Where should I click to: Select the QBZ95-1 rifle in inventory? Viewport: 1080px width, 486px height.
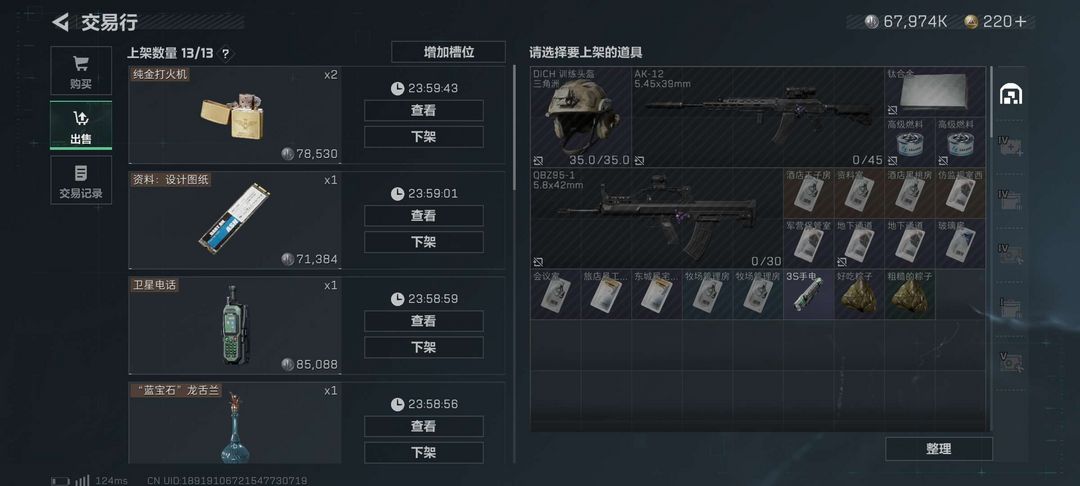(x=656, y=218)
